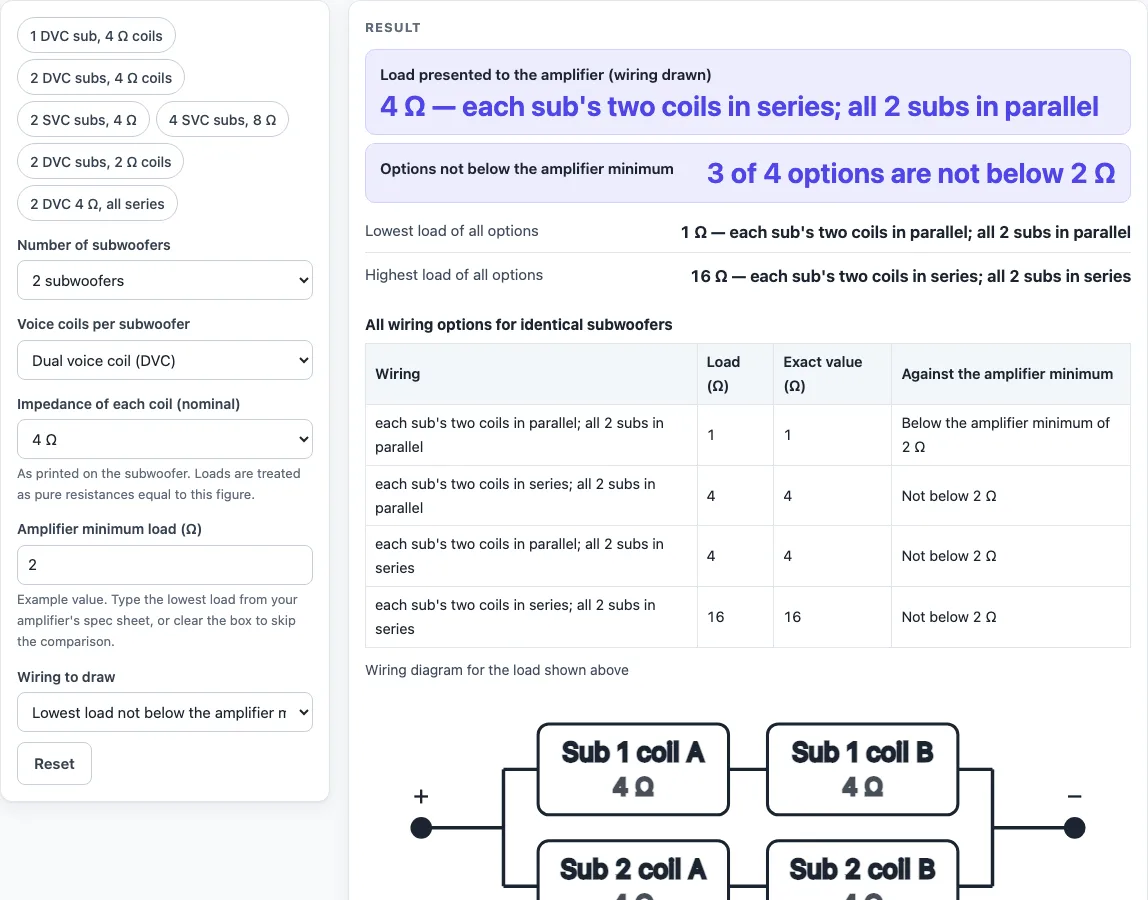Click the 16 Ω all-series wiring table row
The height and width of the screenshot is (900, 1148).
[748, 617]
